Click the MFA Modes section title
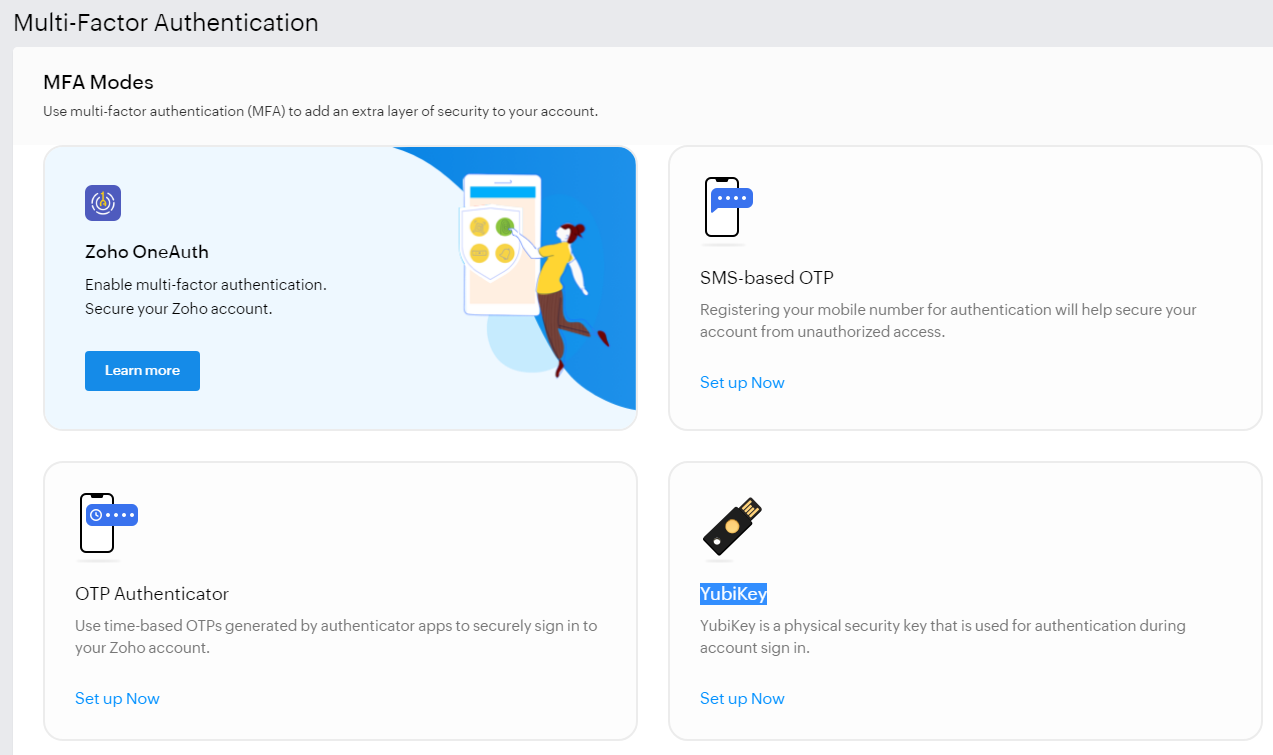 pos(98,82)
